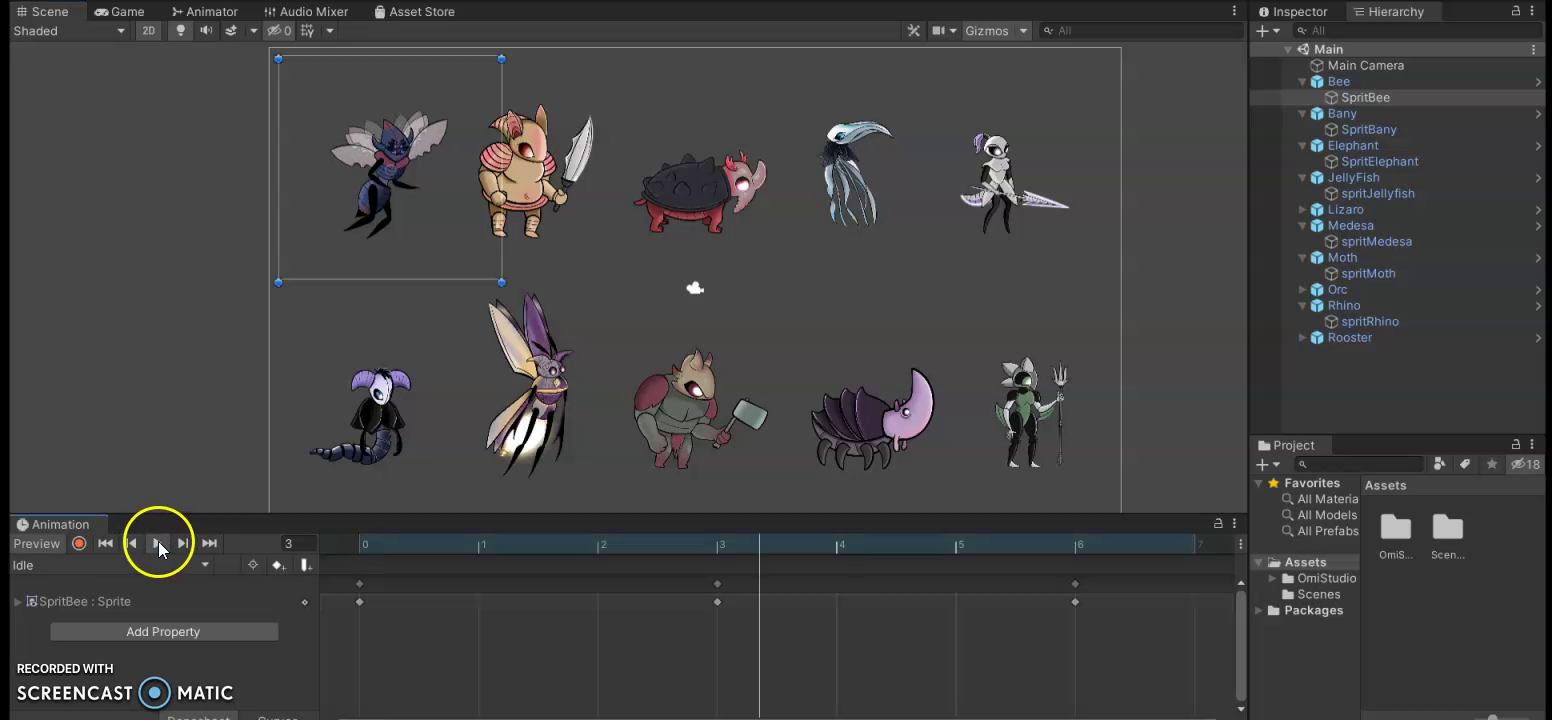Select Main Camera in Hierarchy
Viewport: 1552px width, 720px height.
tap(1365, 65)
